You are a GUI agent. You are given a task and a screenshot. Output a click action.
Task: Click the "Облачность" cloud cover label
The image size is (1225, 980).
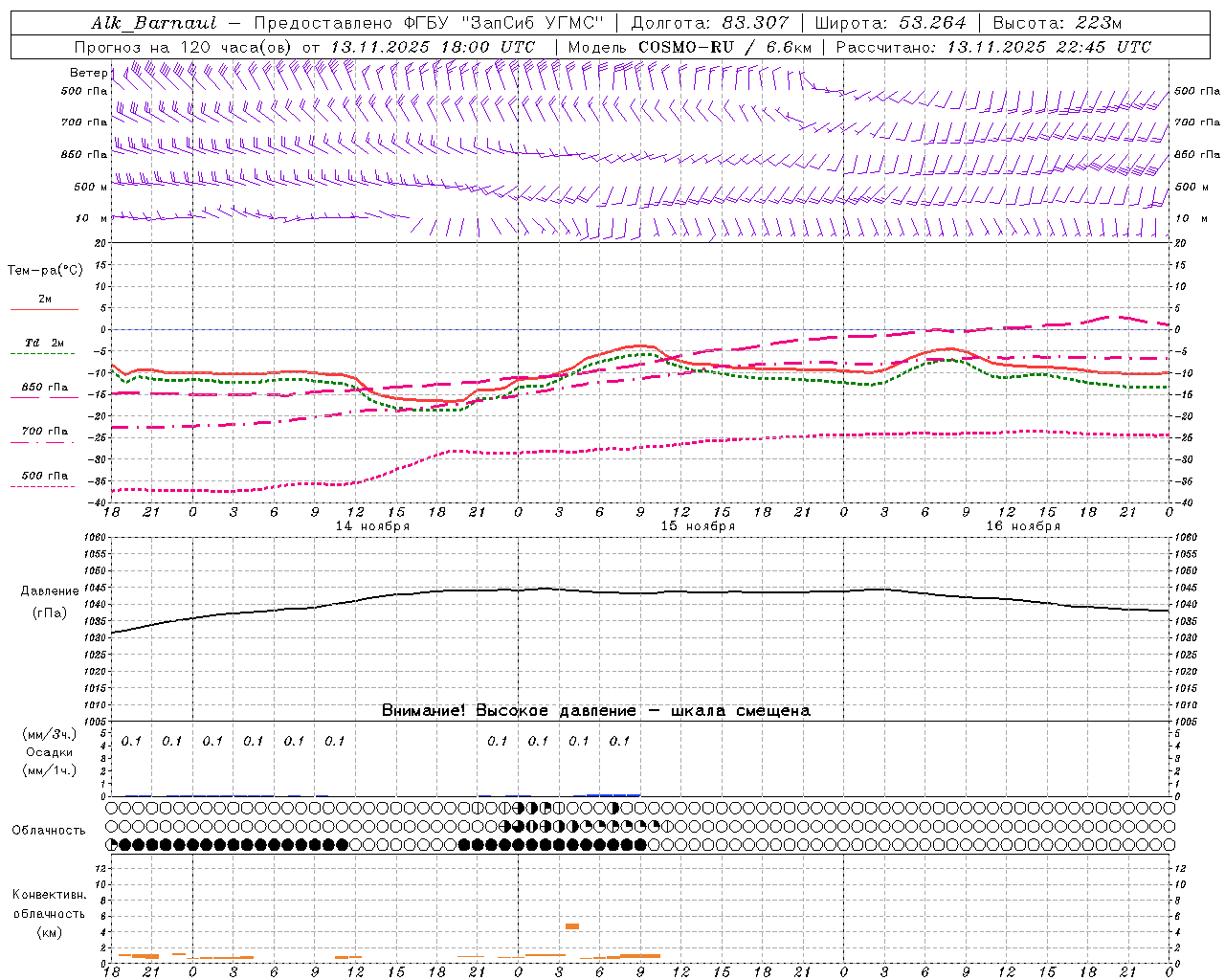tap(49, 831)
